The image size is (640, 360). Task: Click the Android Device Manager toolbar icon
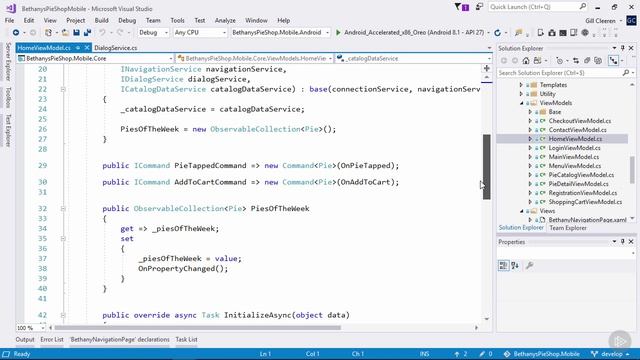coord(540,33)
